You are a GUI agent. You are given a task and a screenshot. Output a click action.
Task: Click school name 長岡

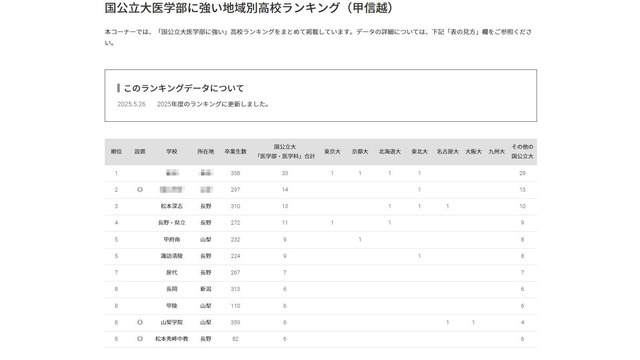172,289
